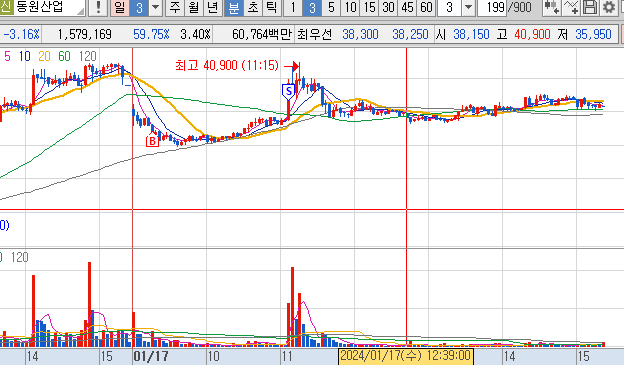Image resolution: width=624 pixels, height=365 pixels.
Task: Click 120 label in the volume panel
Action: [20, 257]
